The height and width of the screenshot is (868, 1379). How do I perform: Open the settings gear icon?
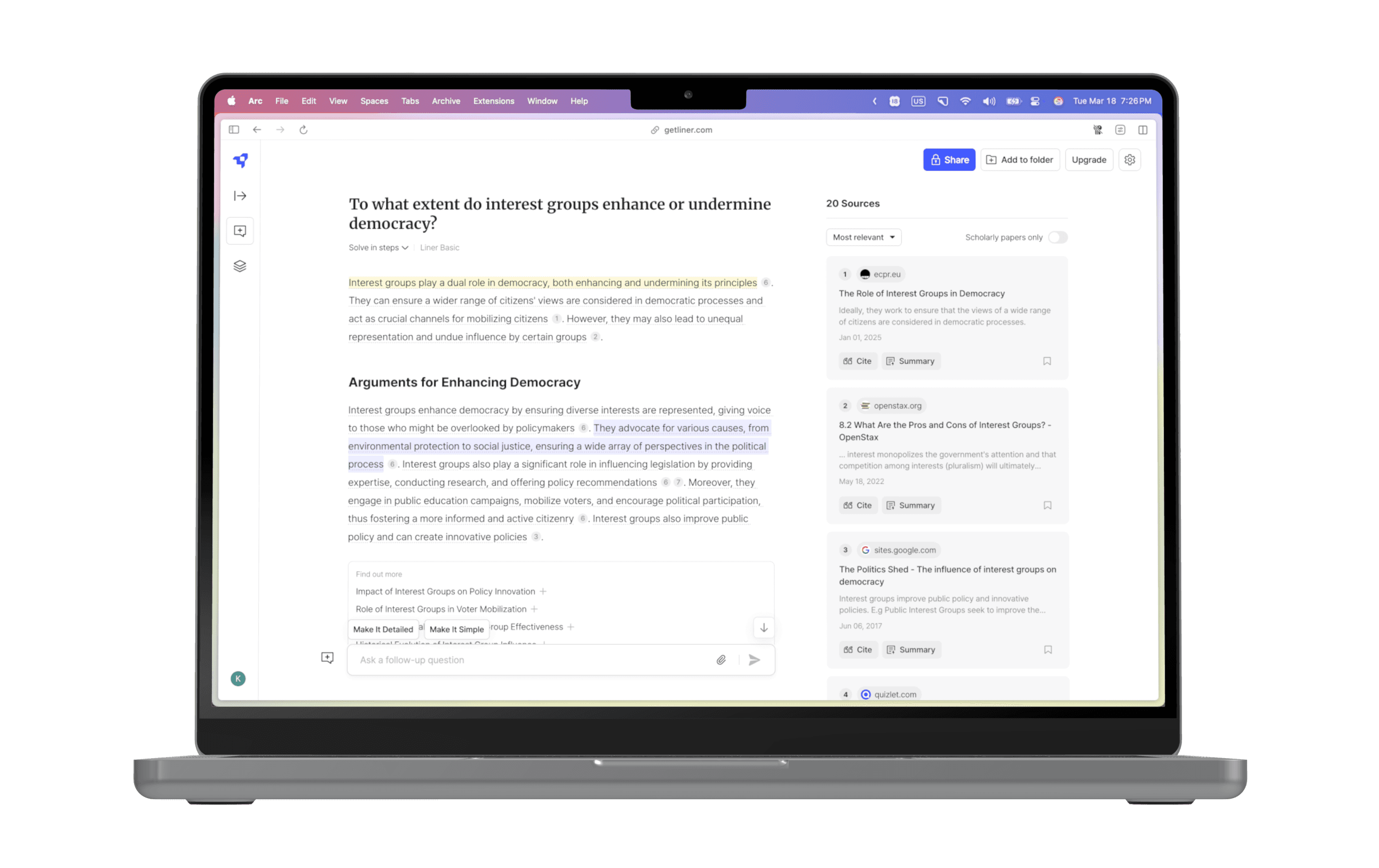[1129, 160]
